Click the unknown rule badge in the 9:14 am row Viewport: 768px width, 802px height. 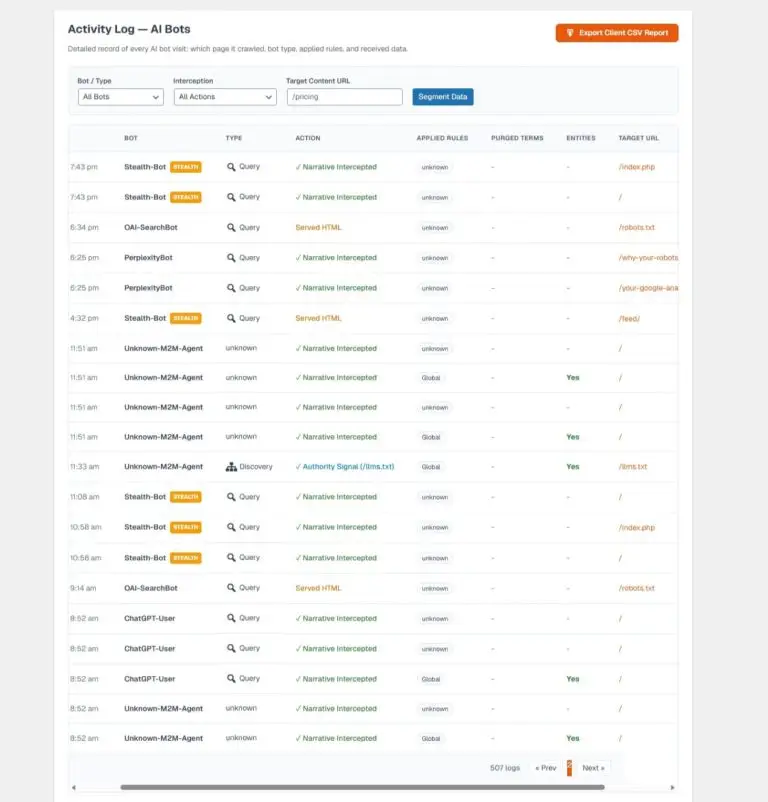point(435,589)
